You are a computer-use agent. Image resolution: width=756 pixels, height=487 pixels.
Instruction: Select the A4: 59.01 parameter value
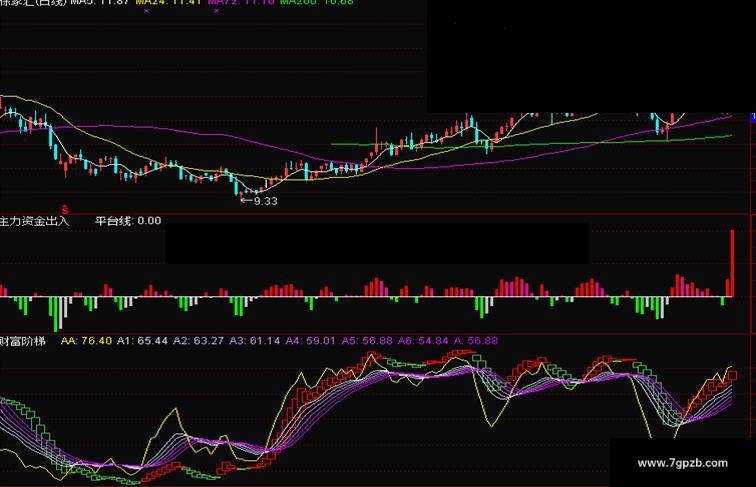[x=310, y=341]
